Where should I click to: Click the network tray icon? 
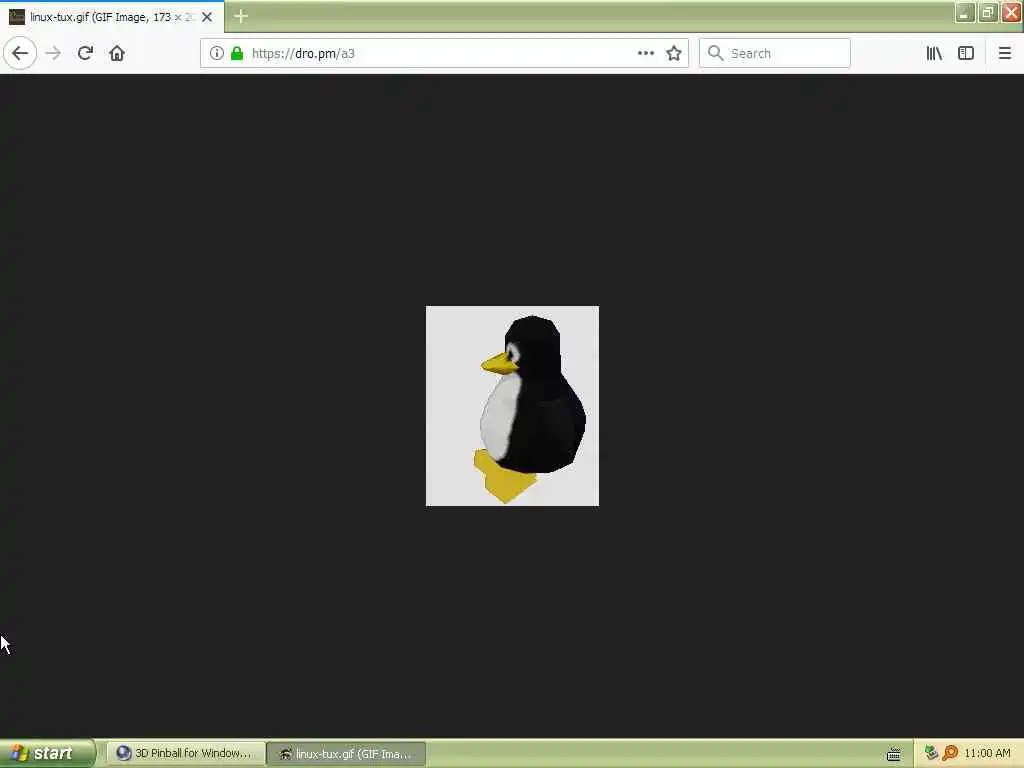(931, 753)
